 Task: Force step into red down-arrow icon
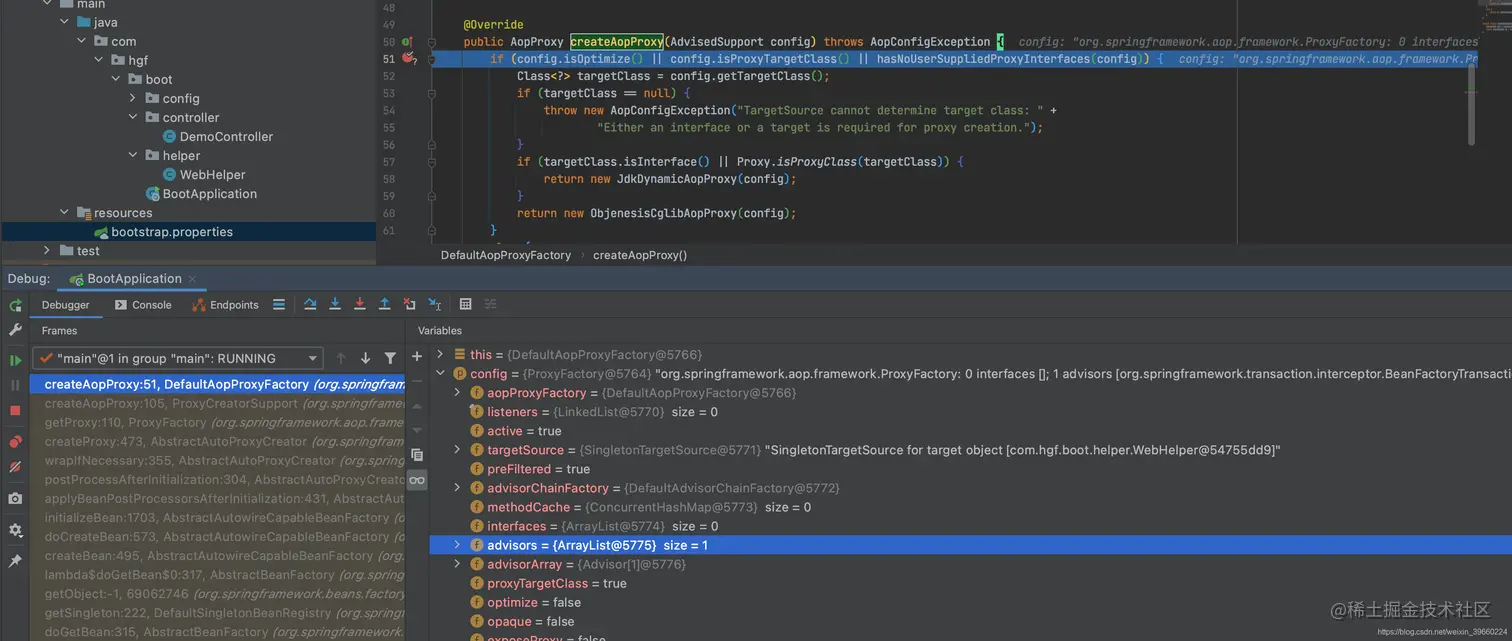pos(360,304)
